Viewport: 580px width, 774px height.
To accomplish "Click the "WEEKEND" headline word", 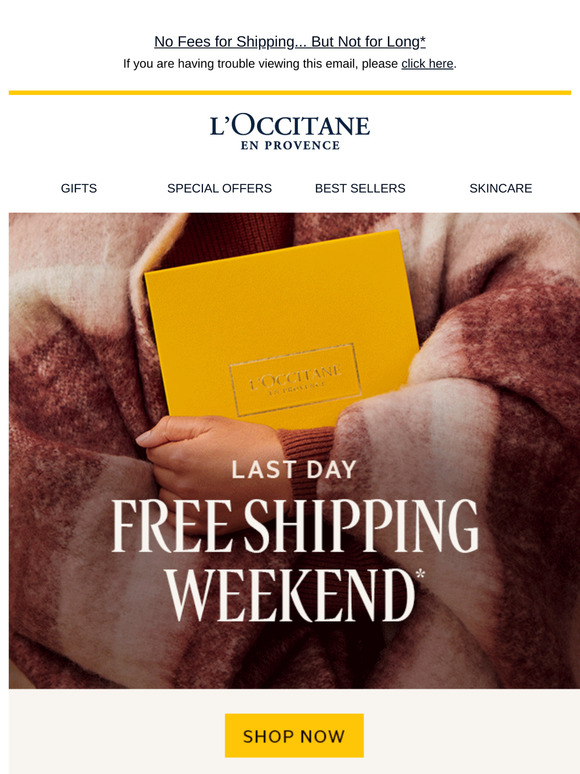I will tap(290, 595).
